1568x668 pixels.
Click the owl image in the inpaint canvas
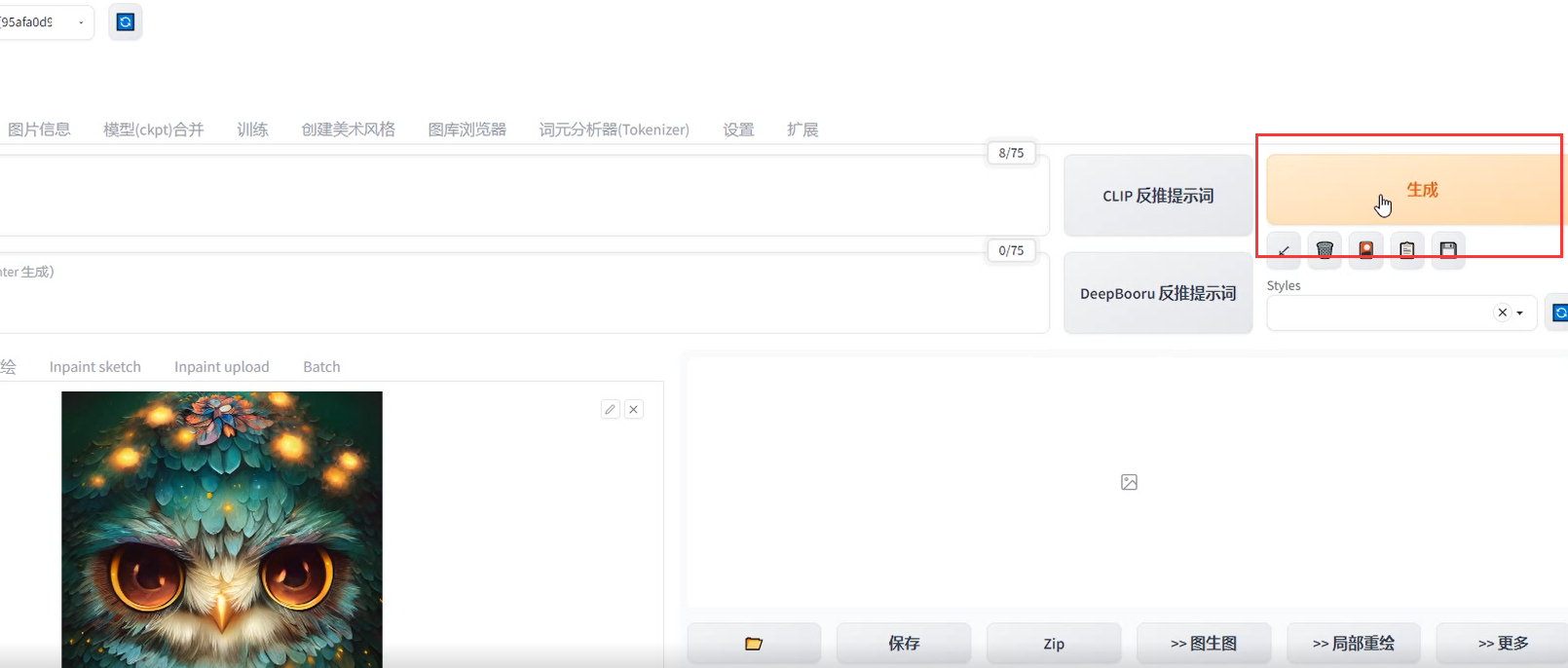point(222,530)
